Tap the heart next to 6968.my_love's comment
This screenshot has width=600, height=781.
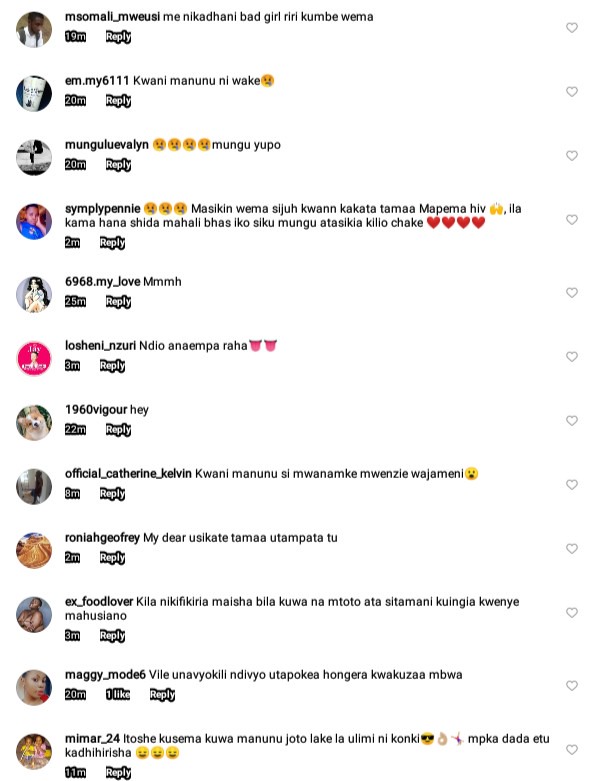click(572, 293)
